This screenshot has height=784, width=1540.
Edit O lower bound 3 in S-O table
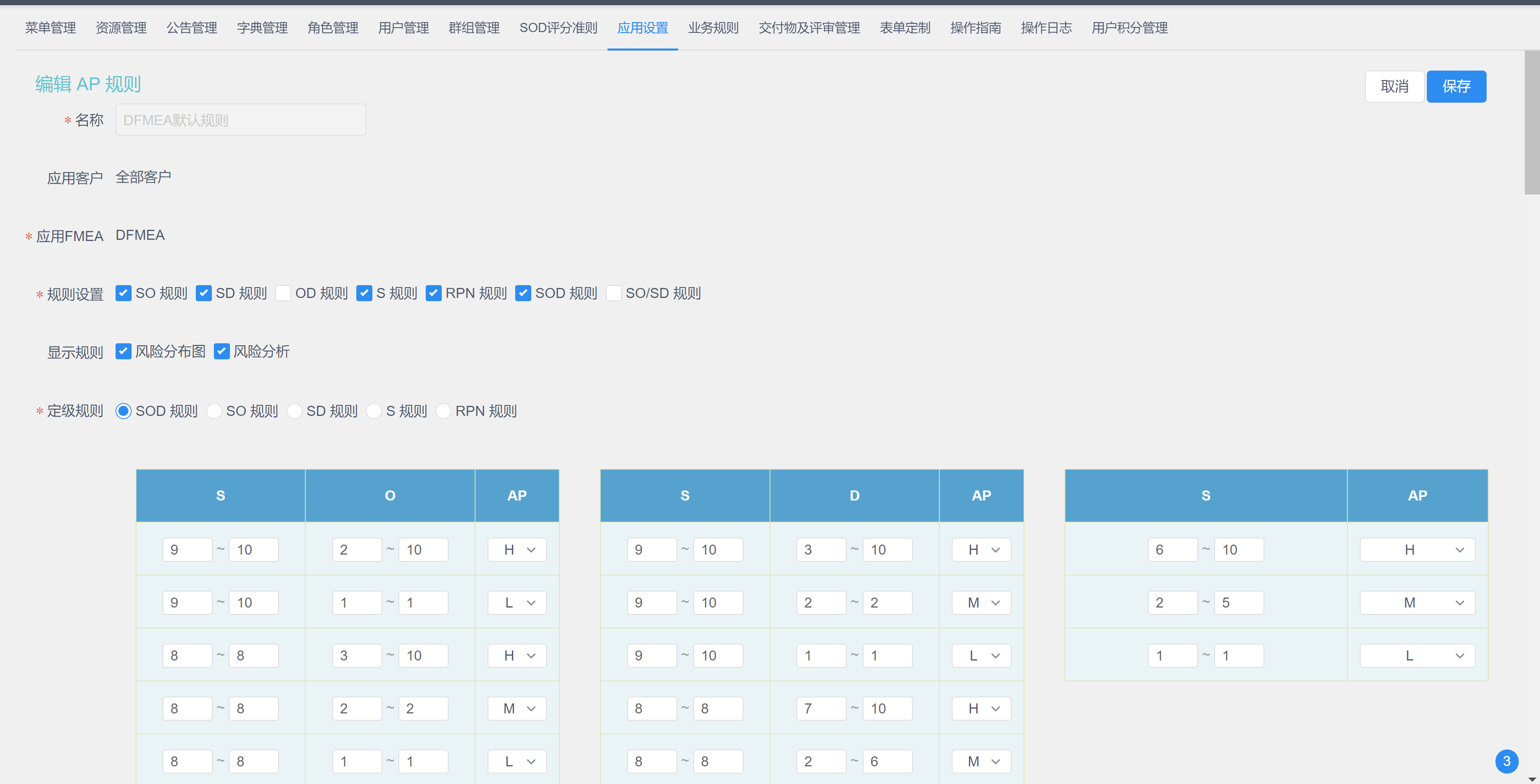[x=357, y=656]
